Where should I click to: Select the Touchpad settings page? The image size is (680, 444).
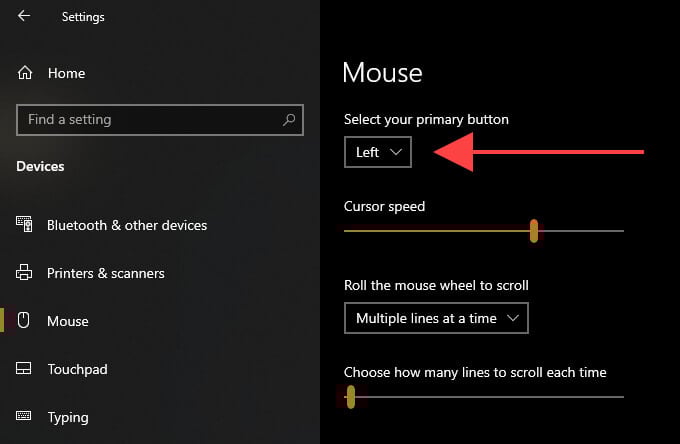pos(77,369)
